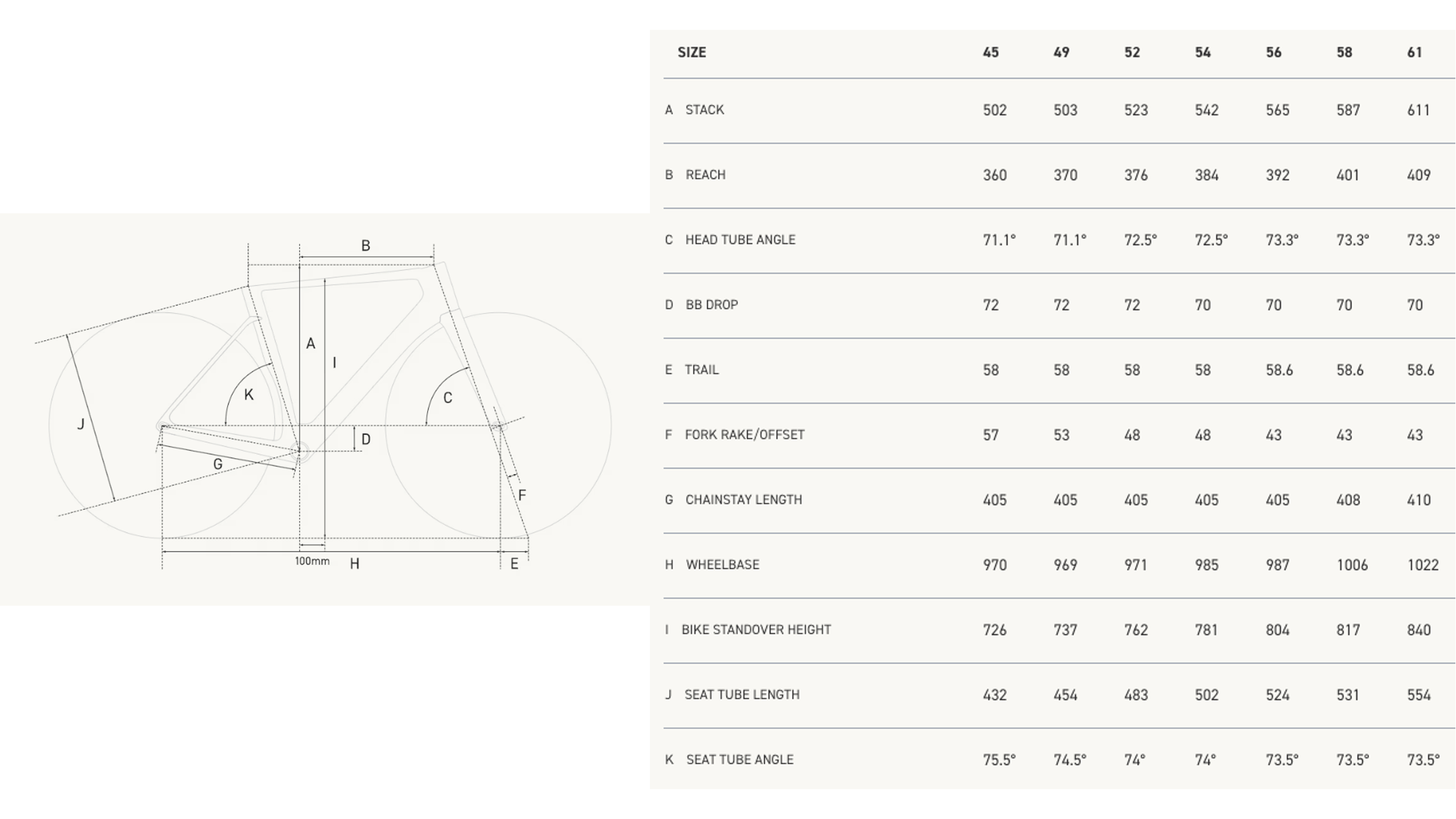The width and height of the screenshot is (1456, 819).
Task: Click the size 45 column header
Action: 990,53
